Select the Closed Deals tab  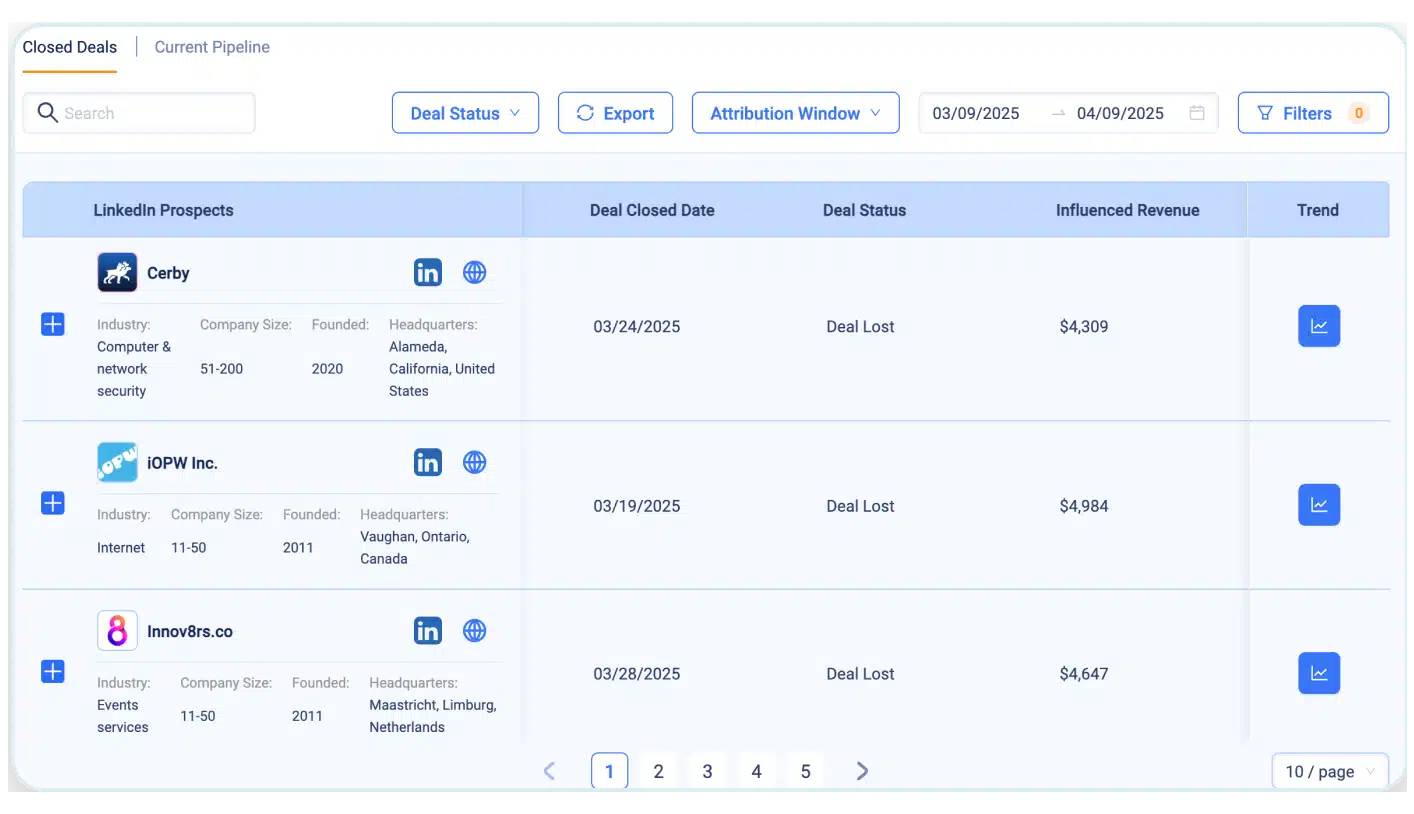[x=70, y=47]
